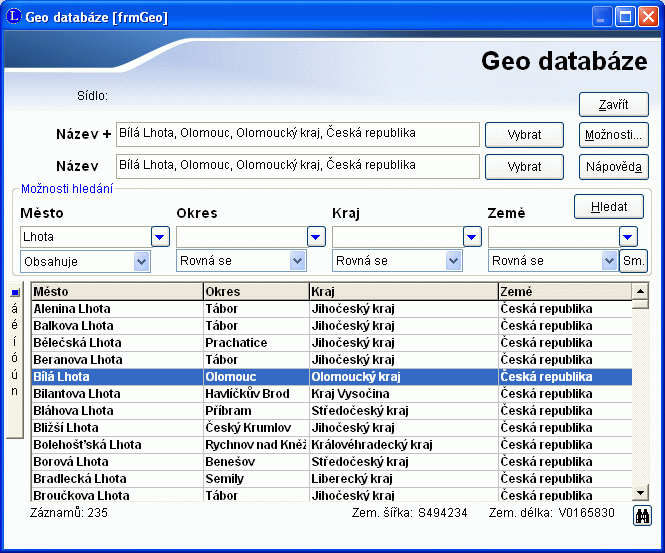
Task: Click into the empty Kraj search field
Action: tap(398, 237)
